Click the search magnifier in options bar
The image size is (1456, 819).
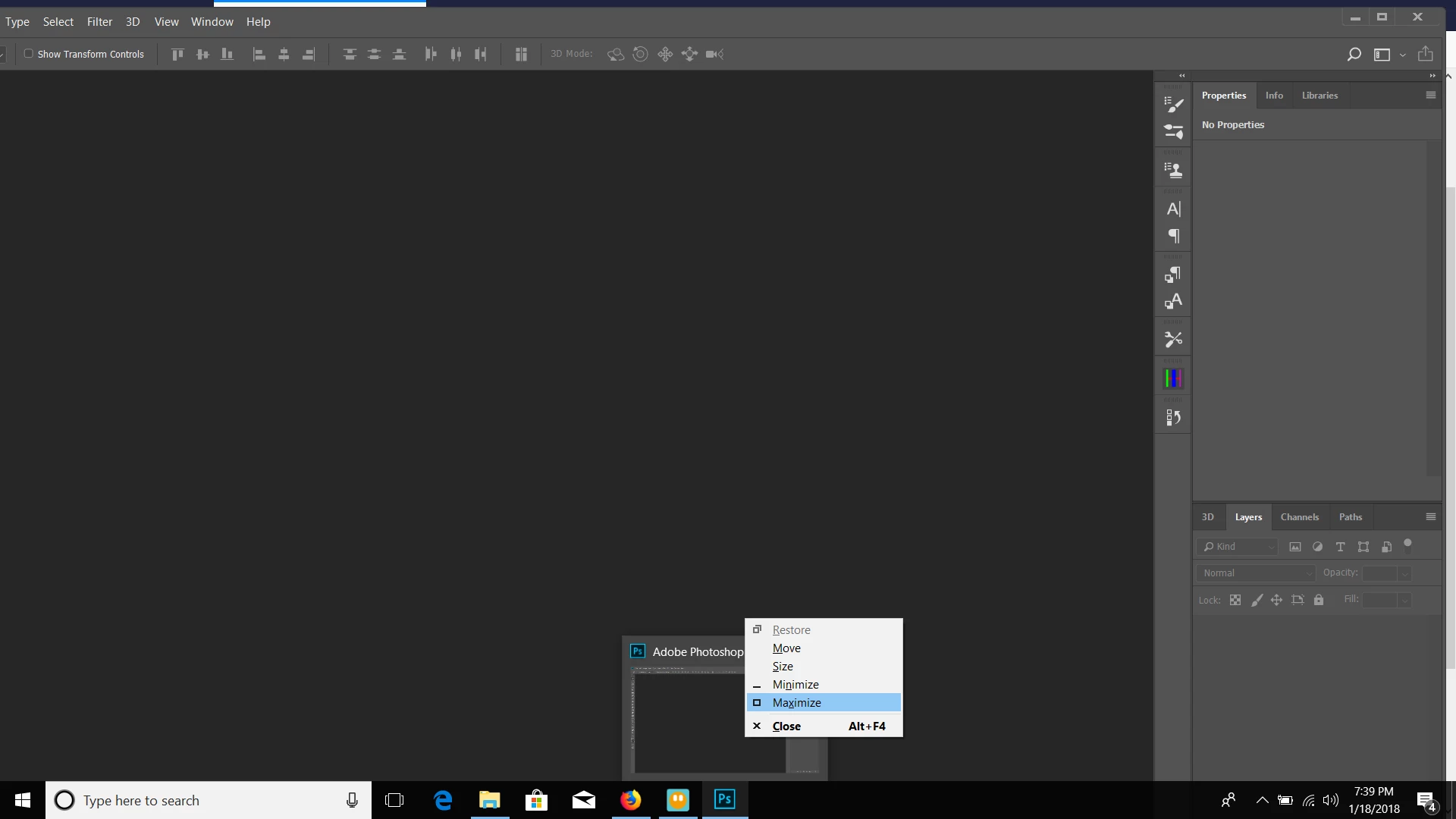(x=1354, y=55)
